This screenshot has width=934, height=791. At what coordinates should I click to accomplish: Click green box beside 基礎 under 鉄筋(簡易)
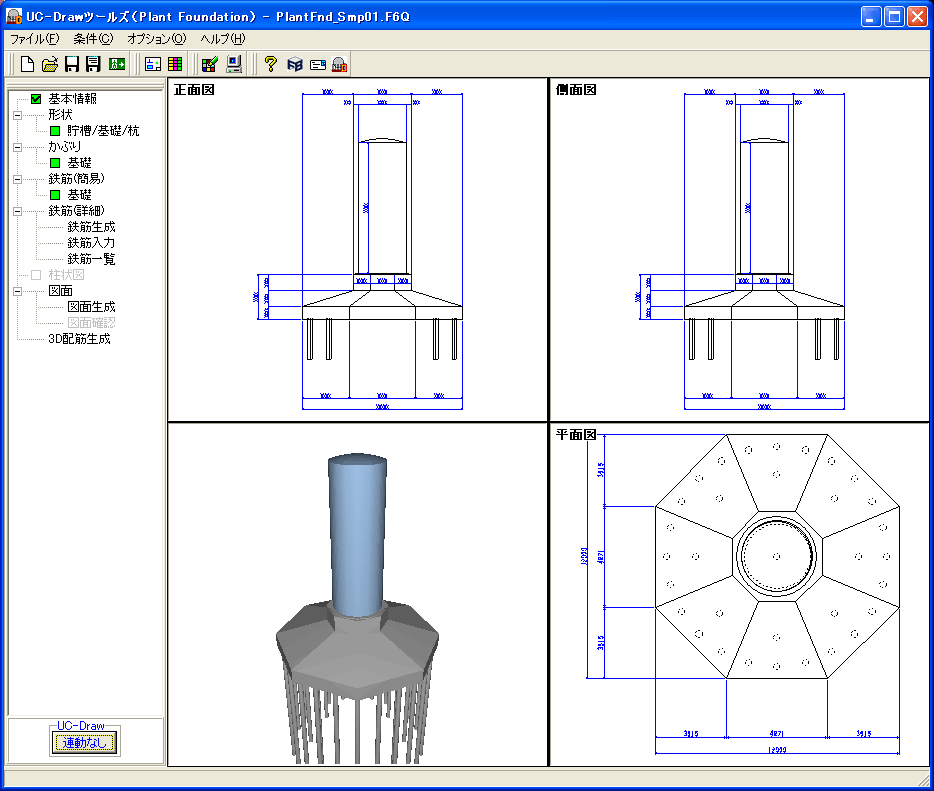(55, 195)
